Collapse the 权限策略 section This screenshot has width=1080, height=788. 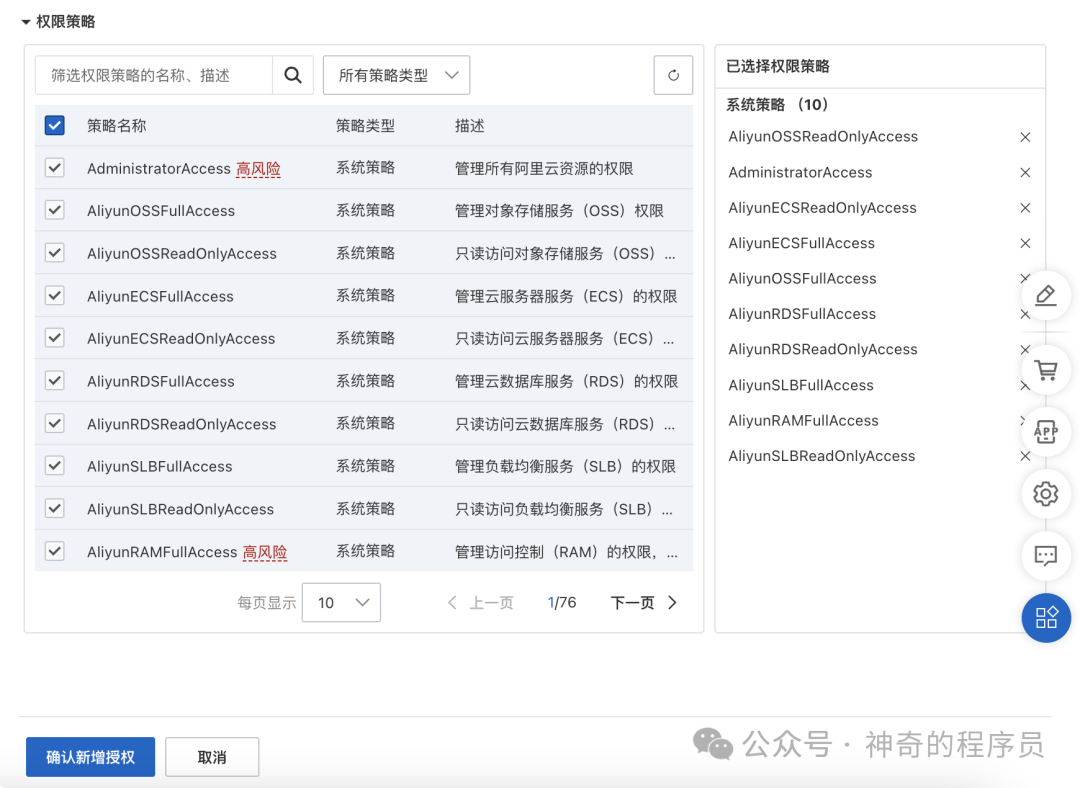[26, 22]
